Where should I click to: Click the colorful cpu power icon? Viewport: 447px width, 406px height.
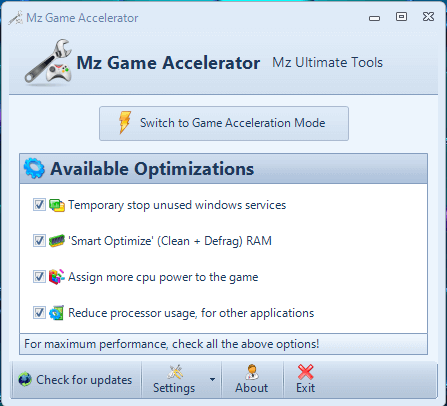(x=57, y=277)
